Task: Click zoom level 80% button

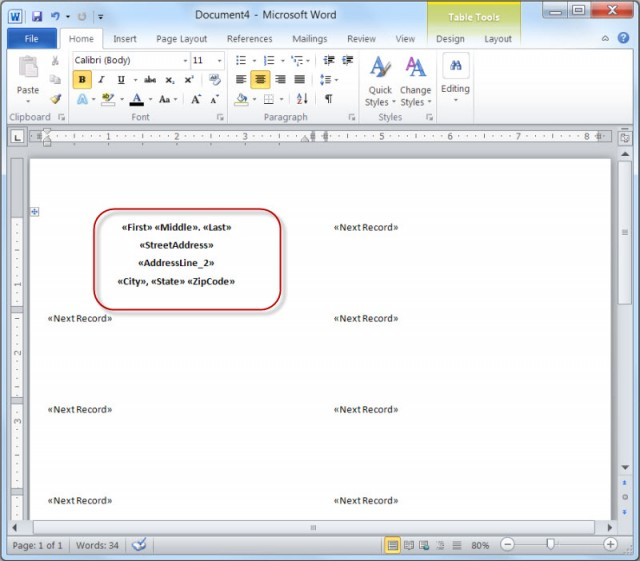Action: [x=480, y=545]
